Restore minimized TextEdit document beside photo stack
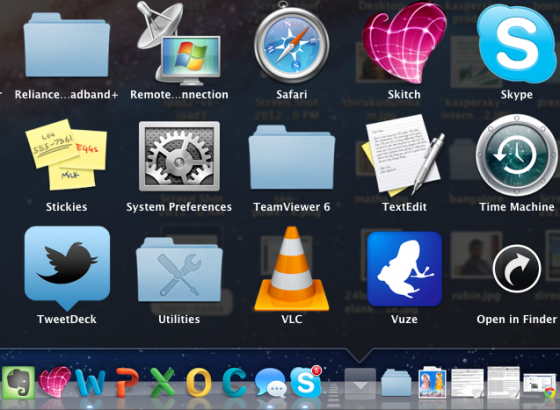Image resolution: width=560 pixels, height=410 pixels. pyautogui.click(x=468, y=383)
